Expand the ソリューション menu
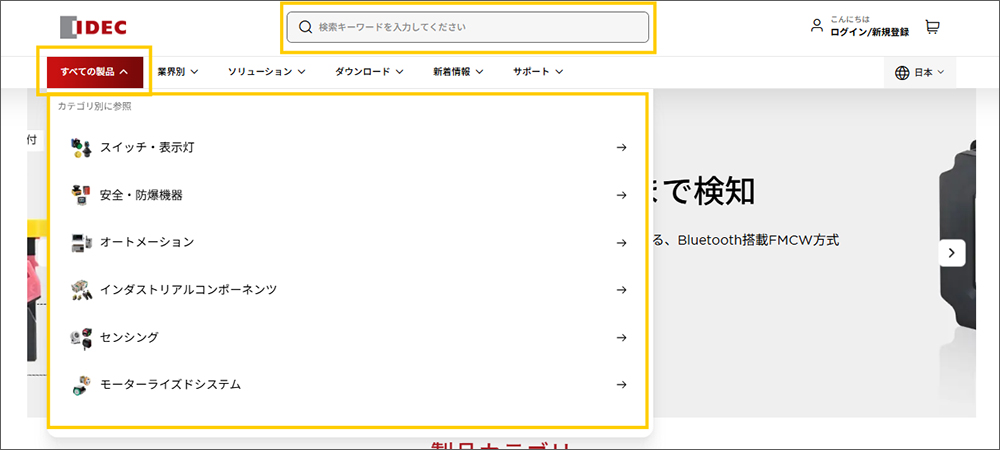 [x=266, y=72]
